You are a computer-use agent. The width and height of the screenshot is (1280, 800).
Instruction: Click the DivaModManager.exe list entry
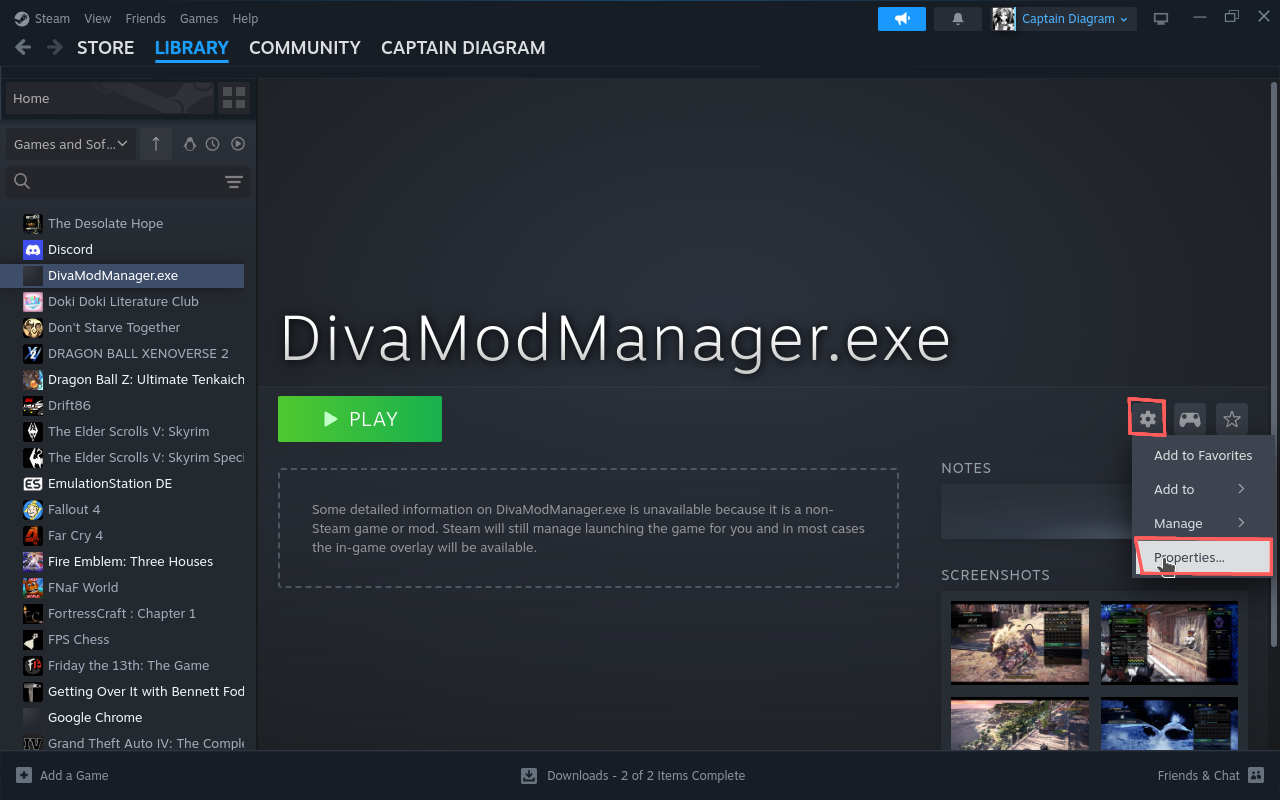coord(122,275)
